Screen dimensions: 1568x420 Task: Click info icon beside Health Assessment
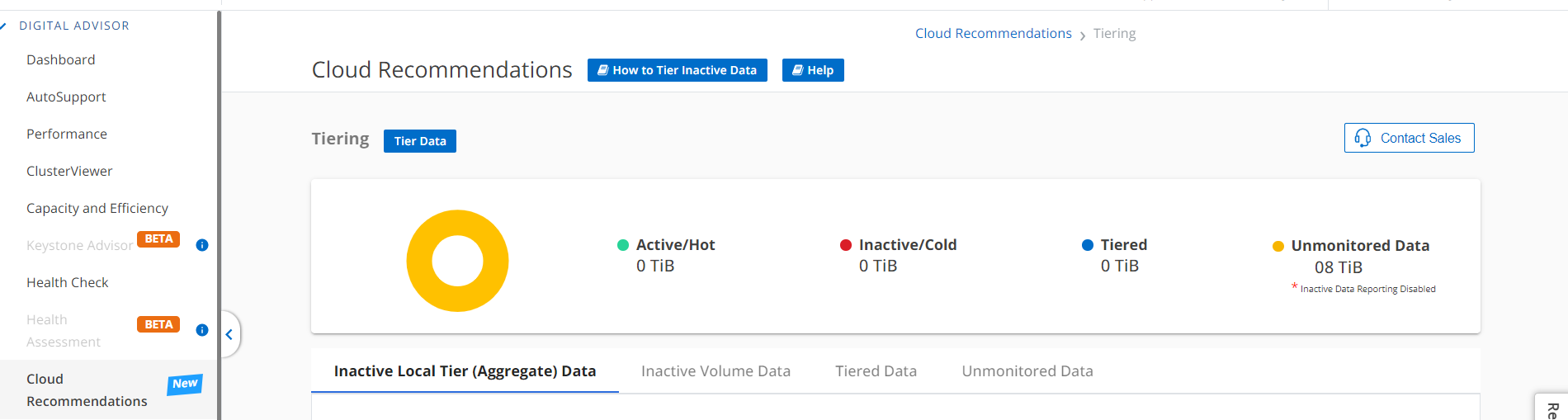click(202, 330)
